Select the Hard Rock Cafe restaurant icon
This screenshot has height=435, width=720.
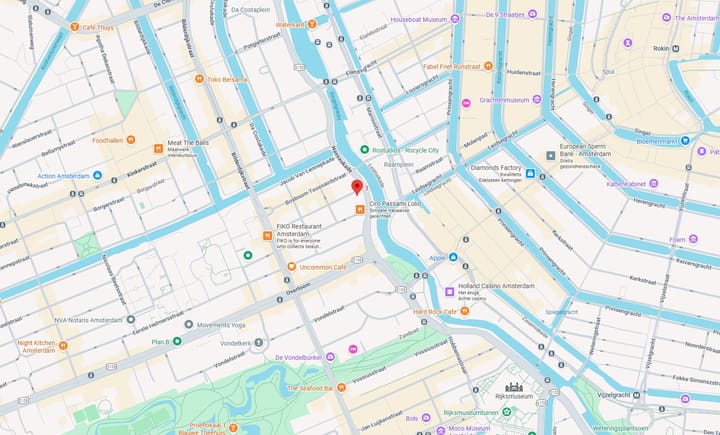[465, 311]
